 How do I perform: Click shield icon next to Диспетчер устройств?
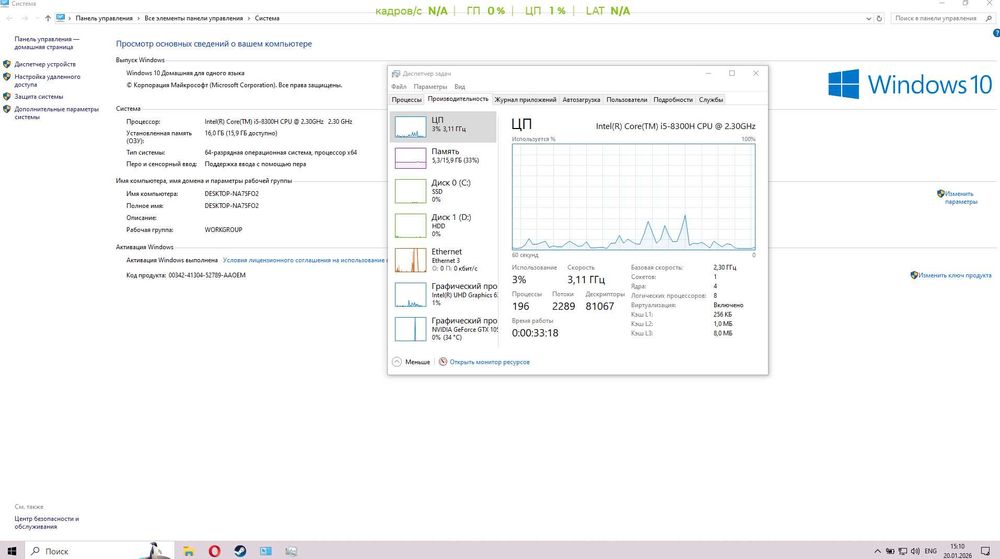coord(7,64)
